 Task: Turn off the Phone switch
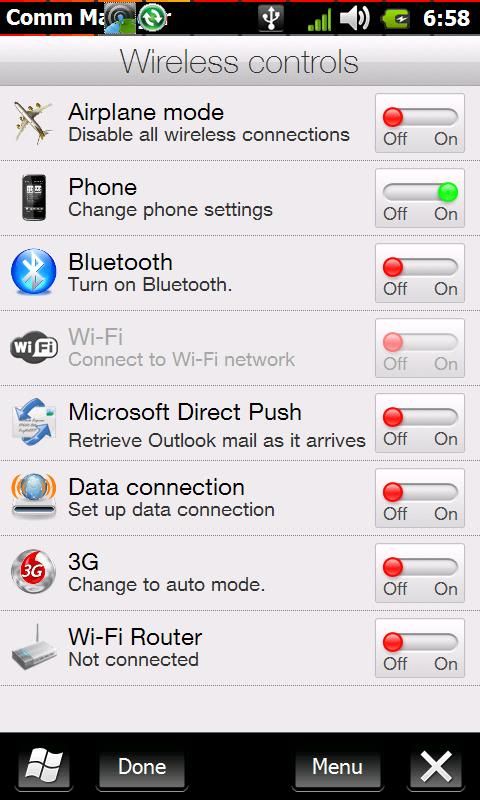420,198
